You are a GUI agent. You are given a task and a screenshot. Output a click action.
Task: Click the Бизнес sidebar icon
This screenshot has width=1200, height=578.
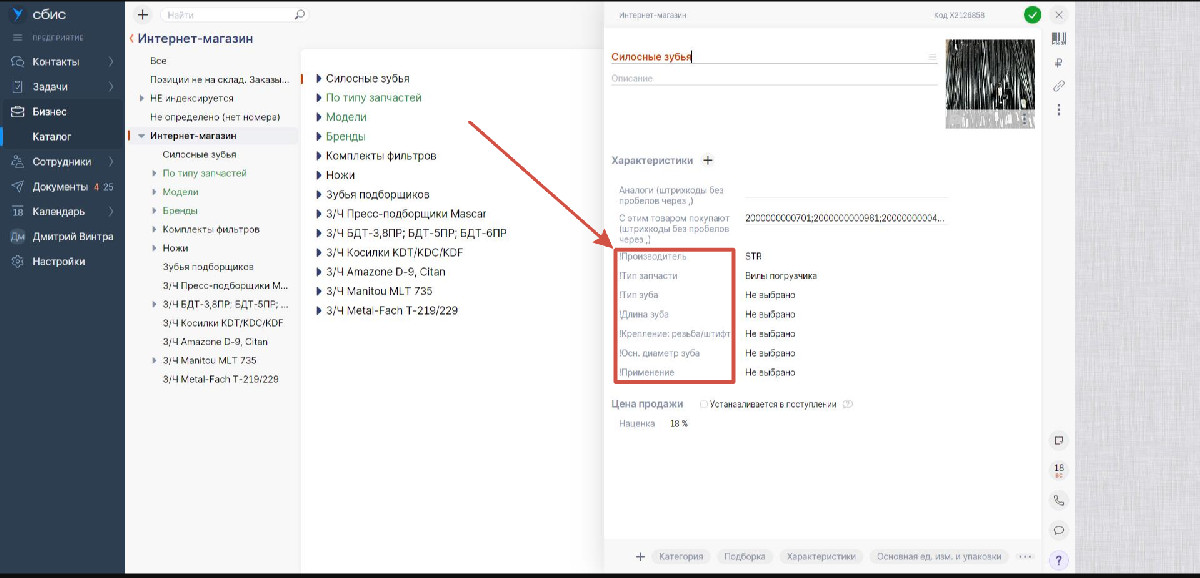coord(17,112)
